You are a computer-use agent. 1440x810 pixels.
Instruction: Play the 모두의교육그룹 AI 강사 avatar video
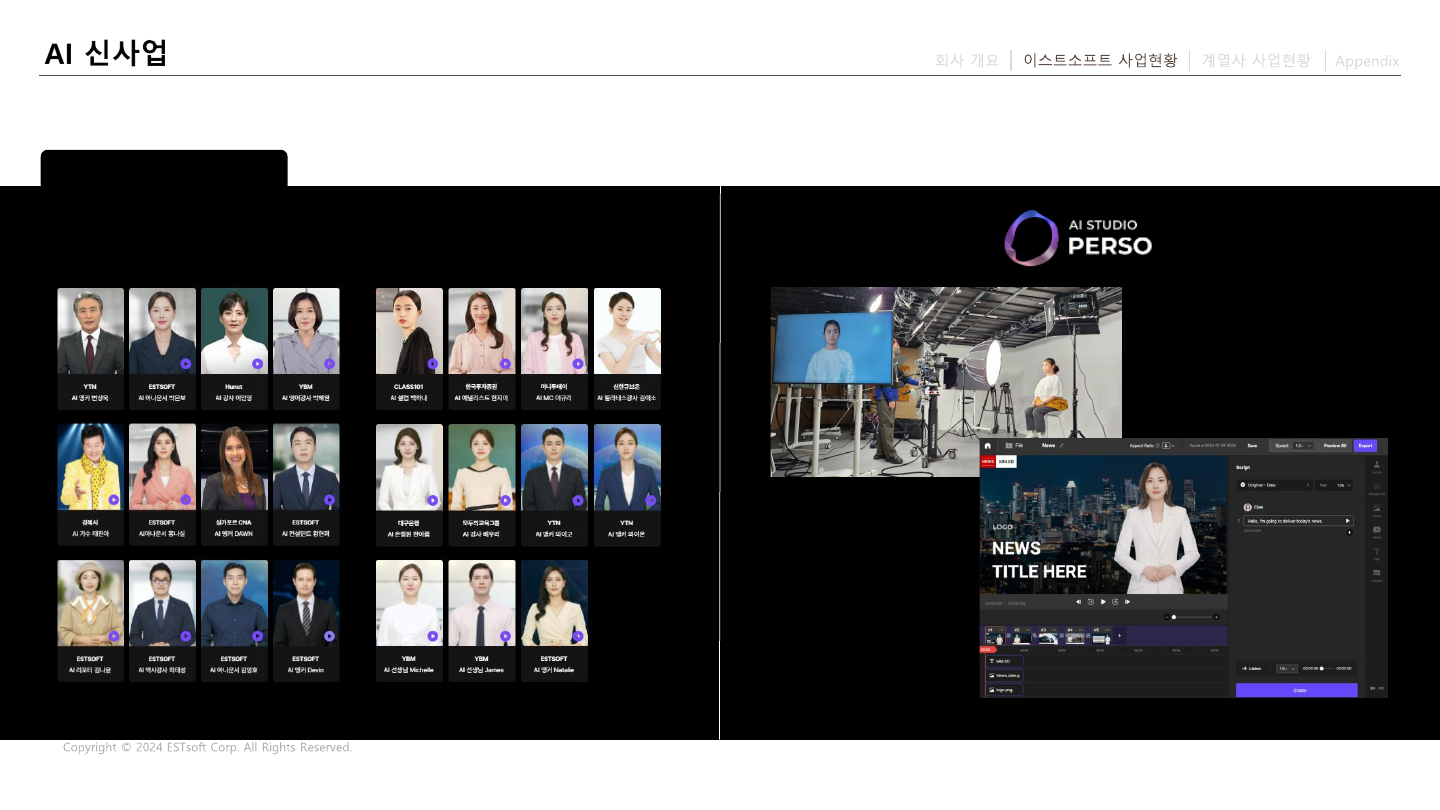pos(505,500)
